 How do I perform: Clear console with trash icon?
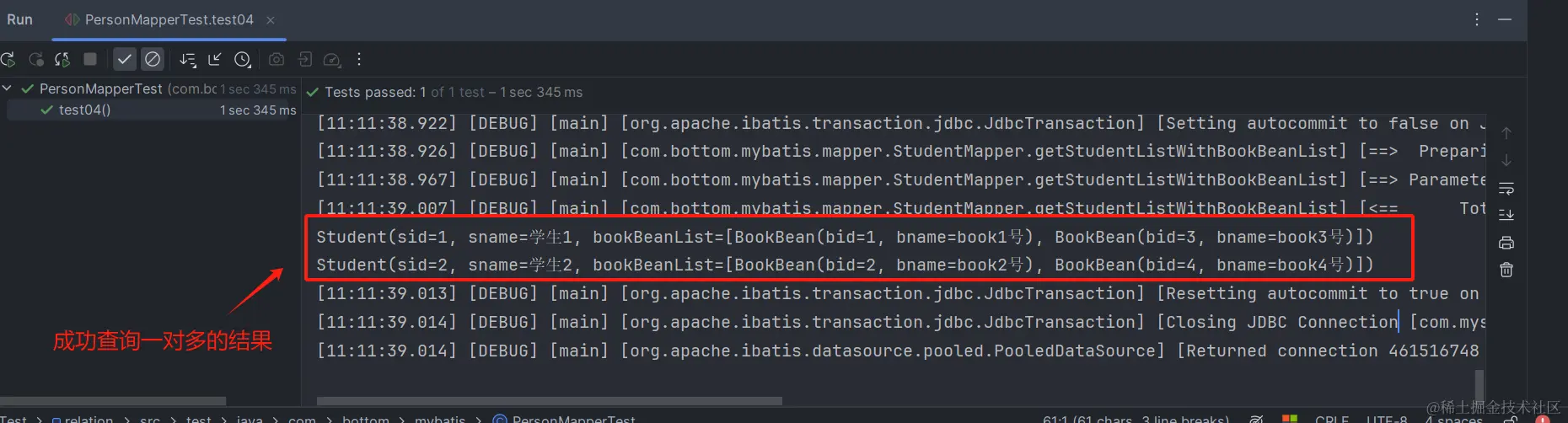[1506, 270]
